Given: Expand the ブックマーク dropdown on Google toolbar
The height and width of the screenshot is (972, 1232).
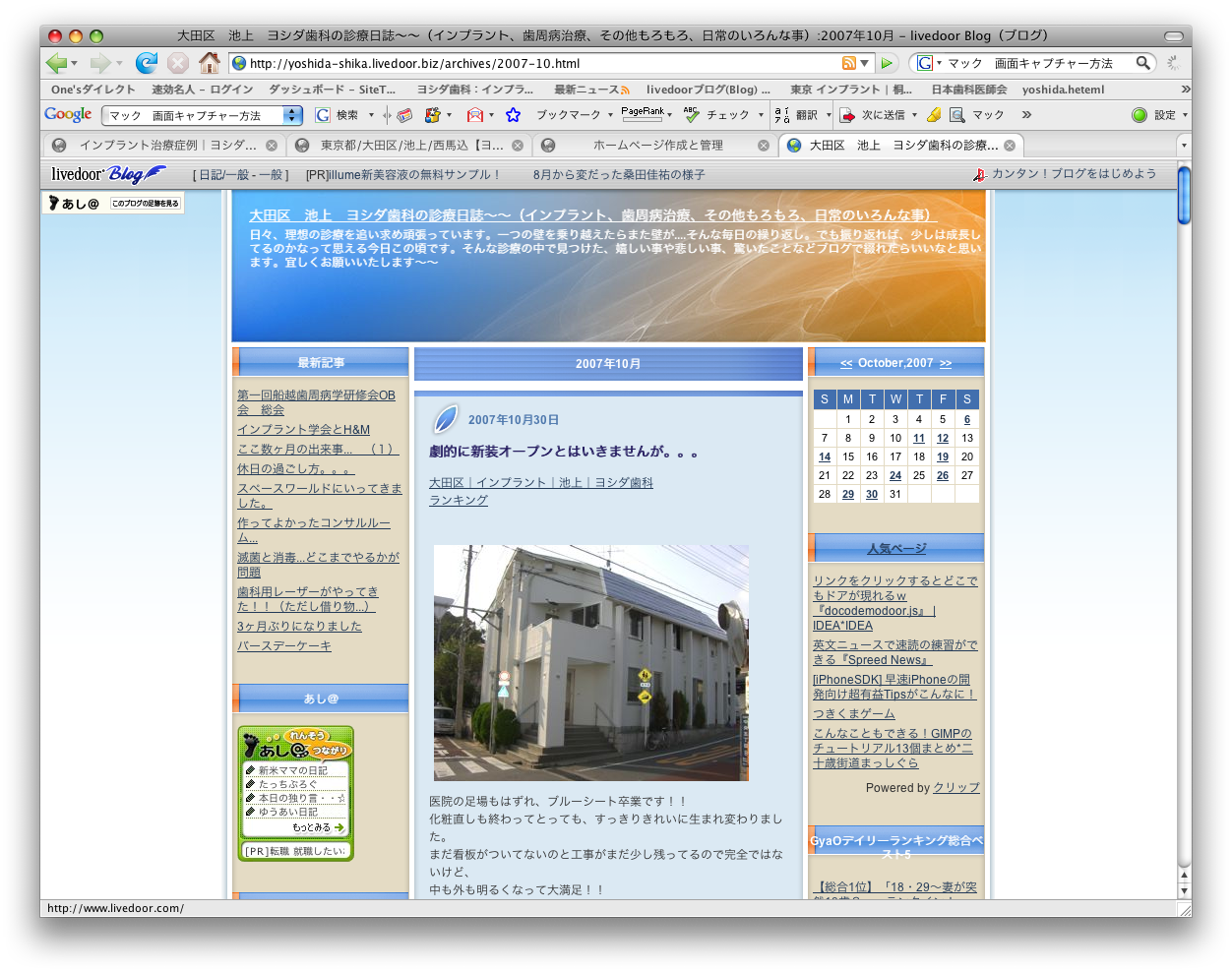Looking at the screenshot, I should [610, 115].
